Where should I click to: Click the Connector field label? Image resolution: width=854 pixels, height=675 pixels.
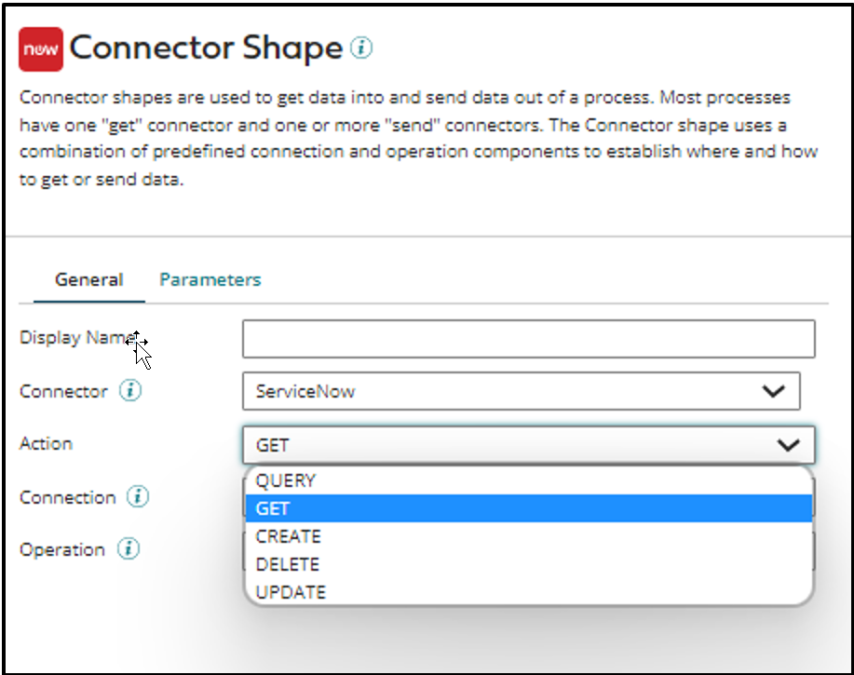63,392
